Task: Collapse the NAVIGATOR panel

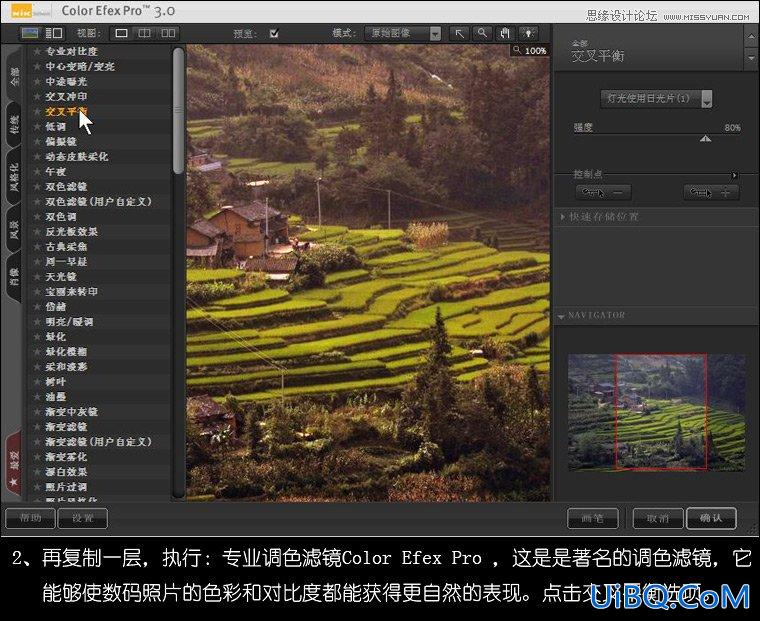Action: (561, 316)
